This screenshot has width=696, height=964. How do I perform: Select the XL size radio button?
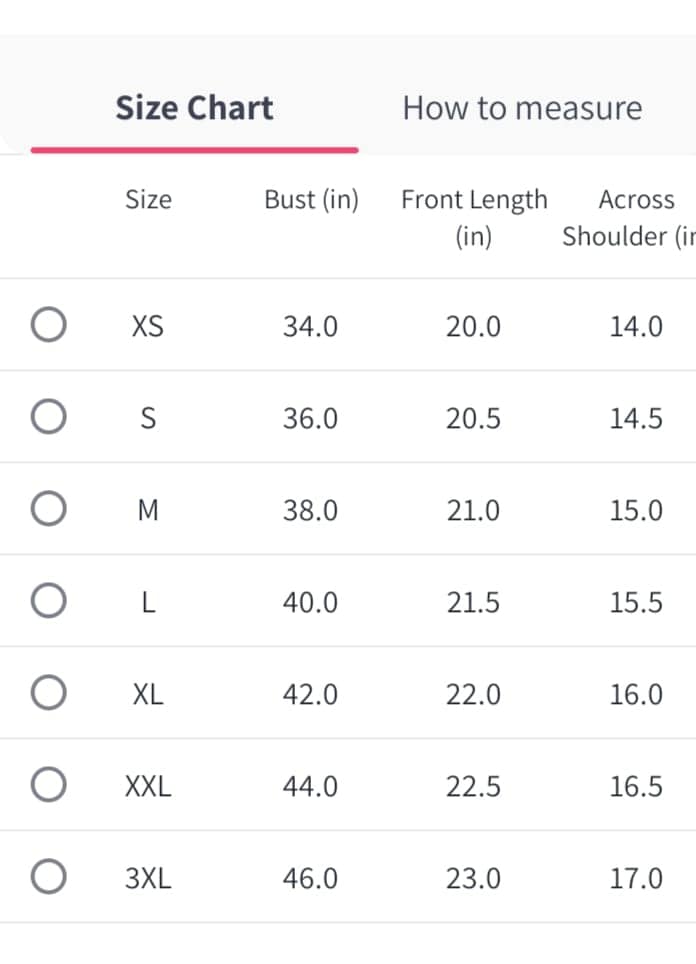[49, 692]
